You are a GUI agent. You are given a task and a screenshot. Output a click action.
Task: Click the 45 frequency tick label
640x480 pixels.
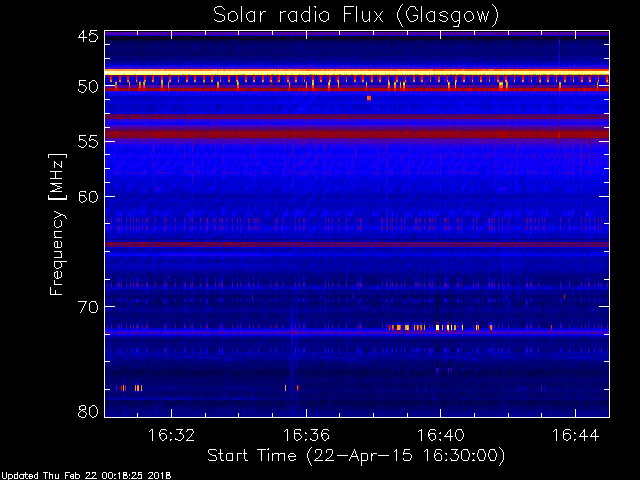point(88,36)
